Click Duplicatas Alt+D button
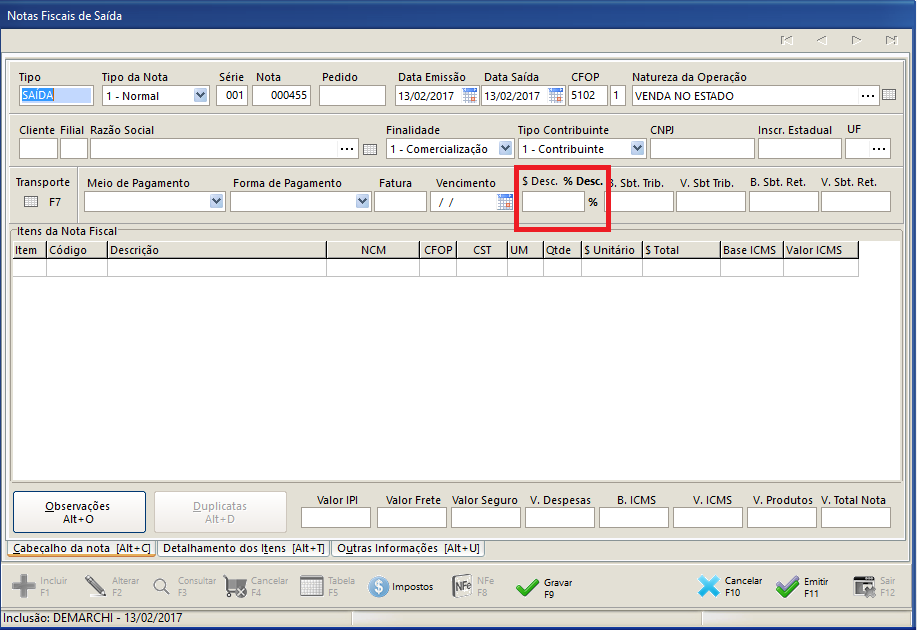Image resolution: width=917 pixels, height=630 pixels. coord(220,512)
